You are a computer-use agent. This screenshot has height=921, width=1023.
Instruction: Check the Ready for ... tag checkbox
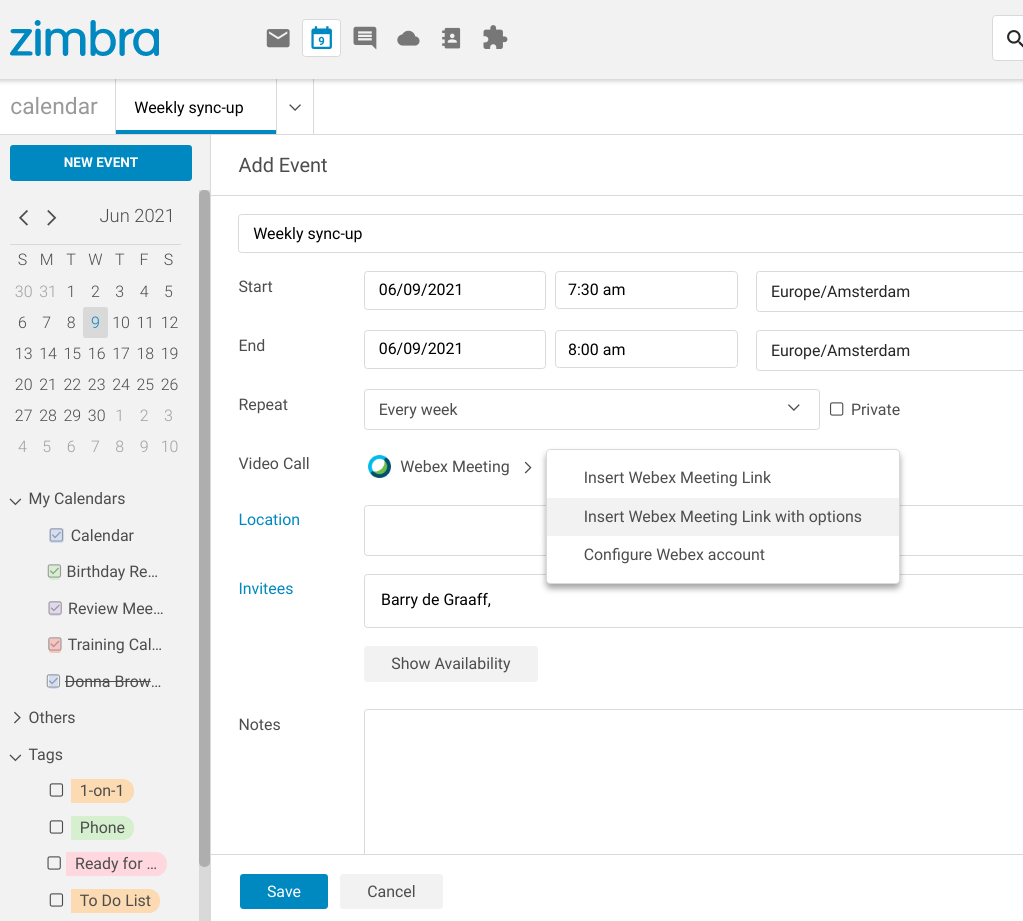55,863
